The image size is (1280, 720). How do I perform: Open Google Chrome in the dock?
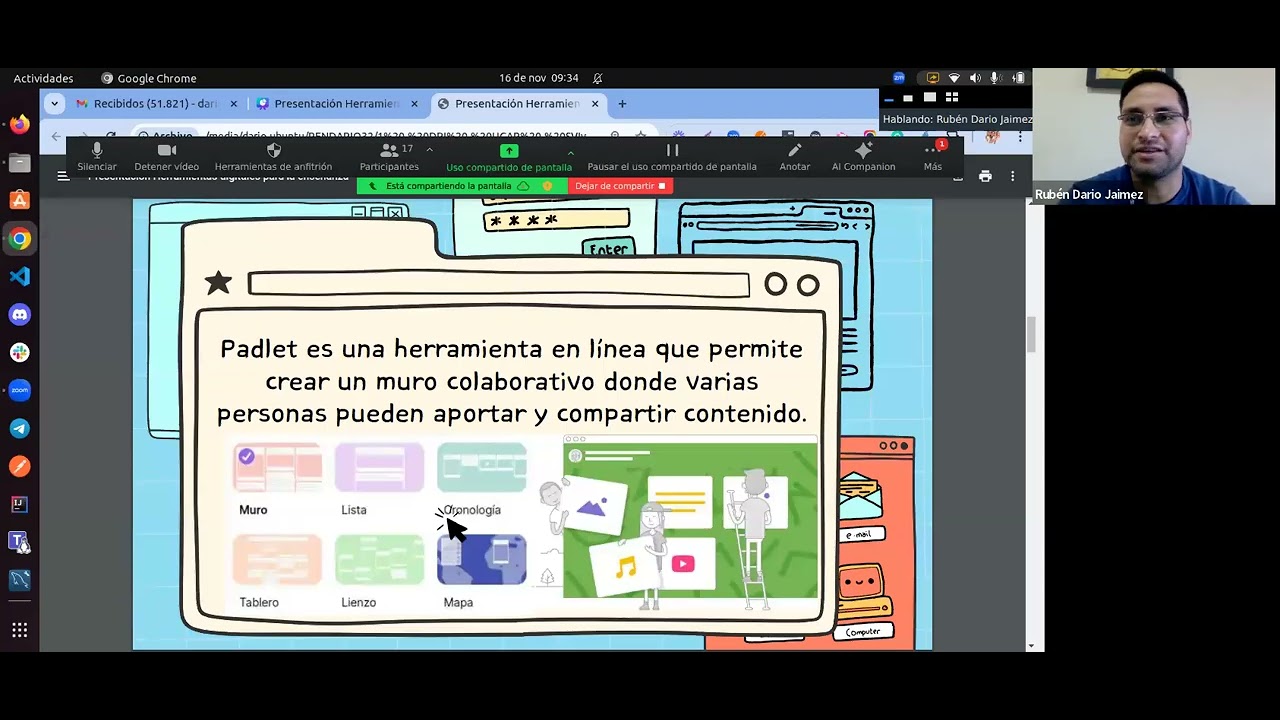tap(19, 238)
